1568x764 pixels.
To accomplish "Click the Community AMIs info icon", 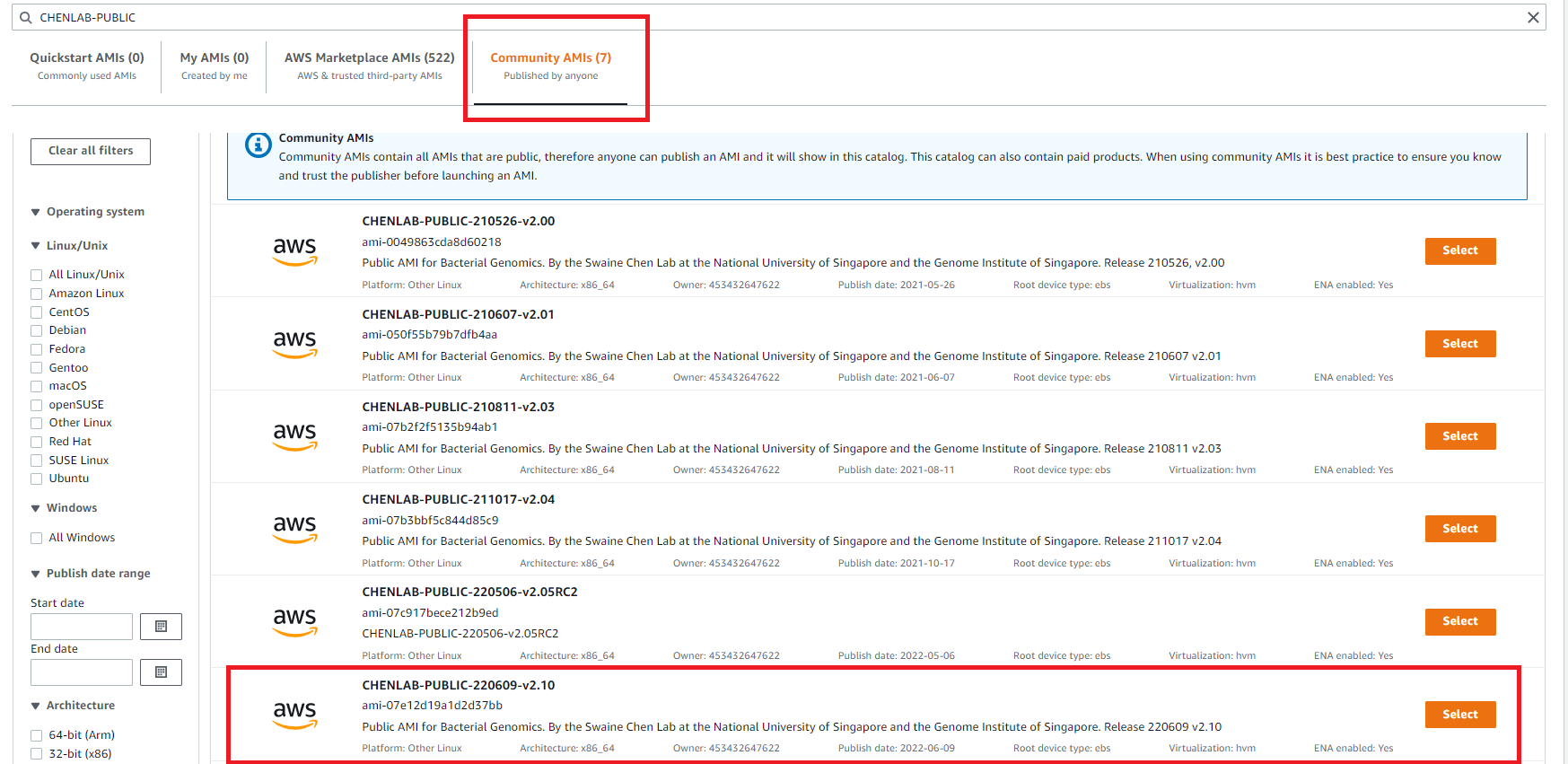I will pos(258,145).
